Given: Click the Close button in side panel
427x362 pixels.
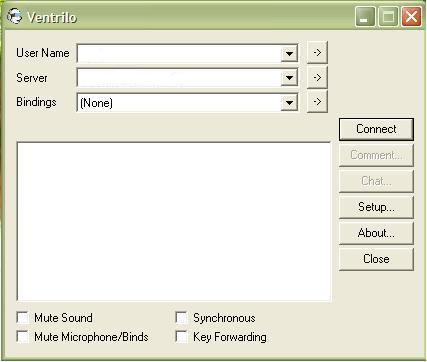Looking at the screenshot, I should pyautogui.click(x=376, y=259).
